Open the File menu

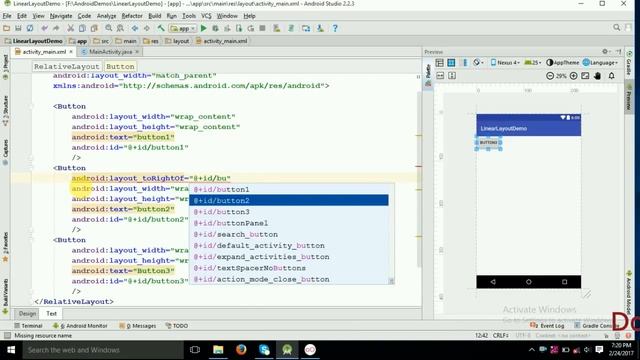point(7,16)
